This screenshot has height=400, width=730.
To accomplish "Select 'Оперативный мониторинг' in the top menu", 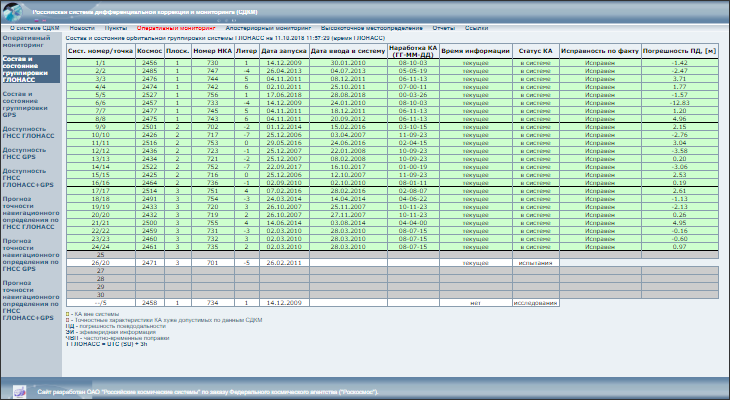I will (176, 28).
